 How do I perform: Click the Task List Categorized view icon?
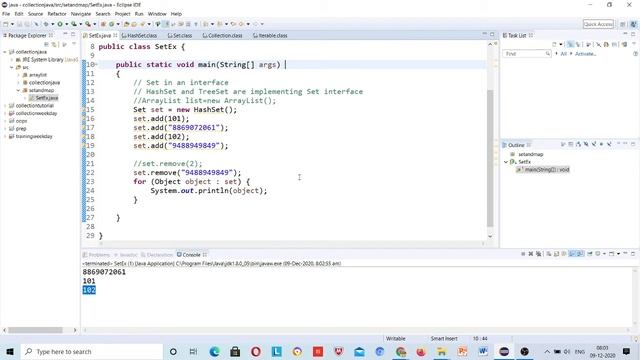(x=570, y=44)
